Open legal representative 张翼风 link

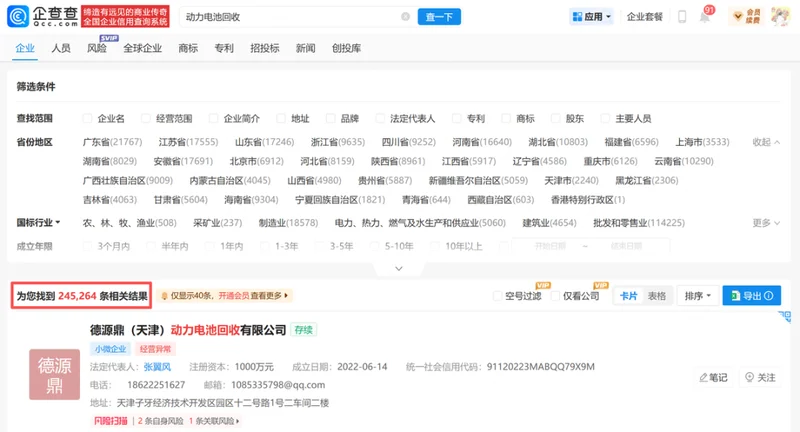(x=157, y=367)
